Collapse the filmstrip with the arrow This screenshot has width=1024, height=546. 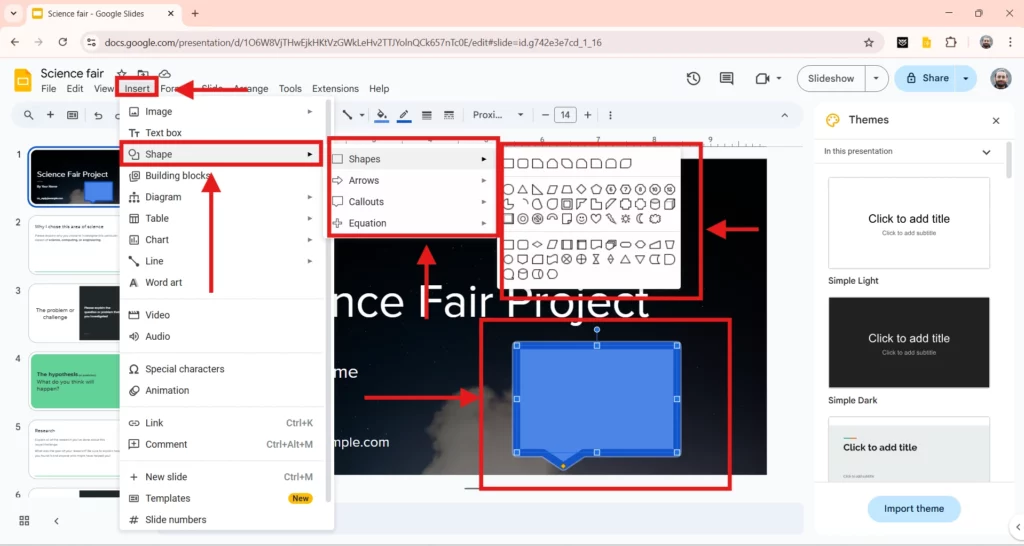pyautogui.click(x=56, y=521)
